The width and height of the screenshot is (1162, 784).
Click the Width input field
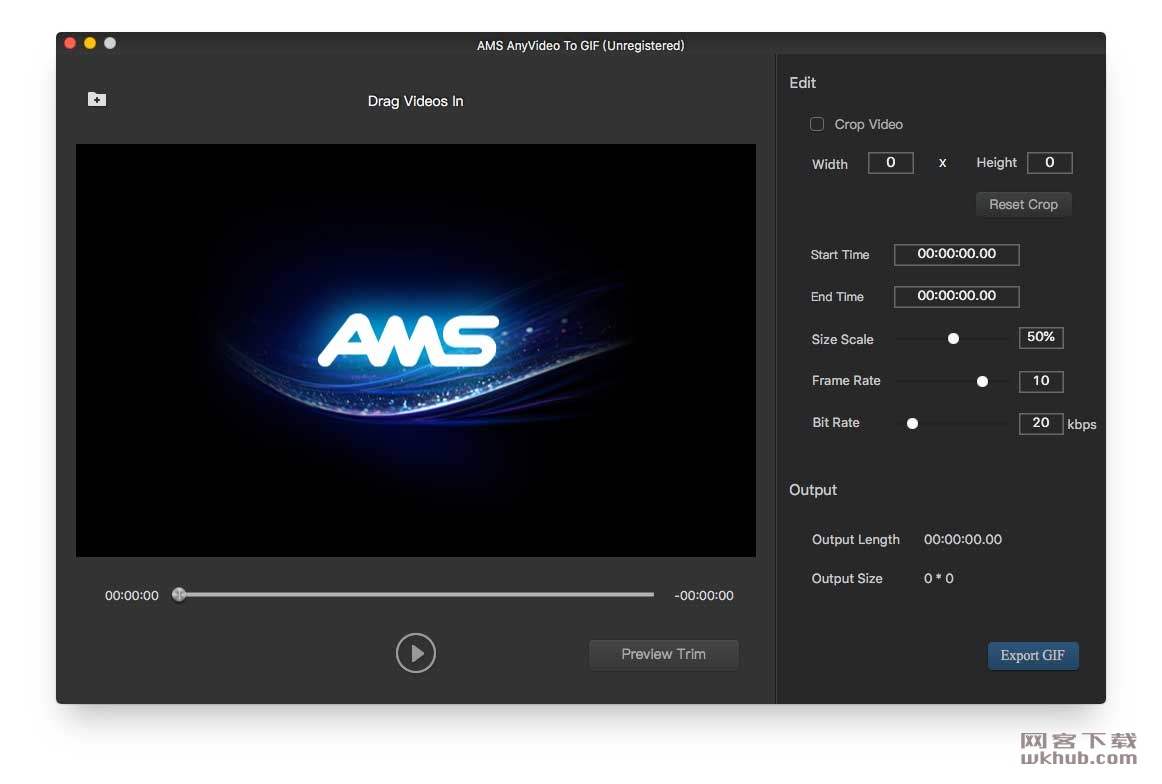890,163
